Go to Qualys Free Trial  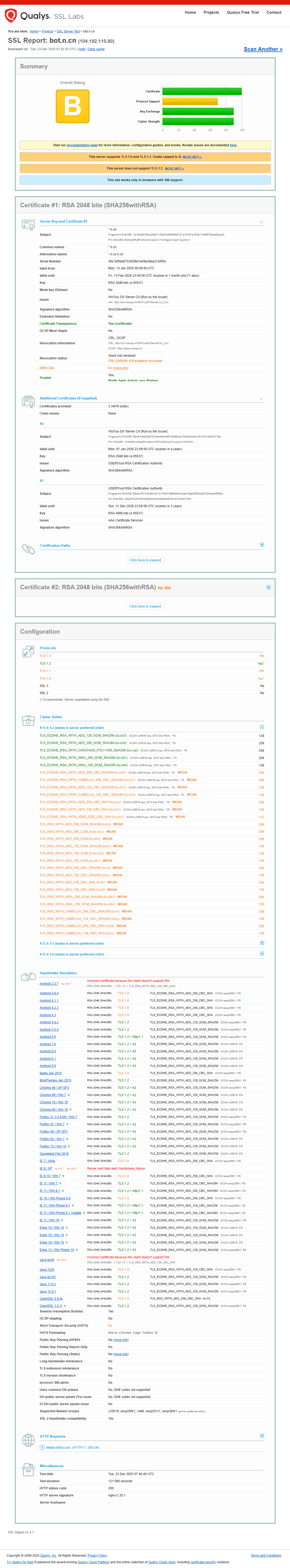[x=242, y=12]
